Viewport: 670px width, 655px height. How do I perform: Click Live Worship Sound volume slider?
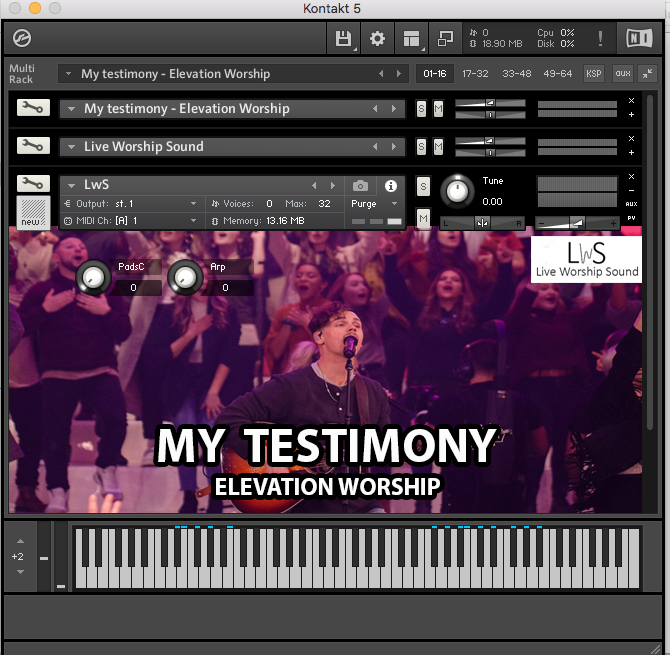tap(490, 141)
